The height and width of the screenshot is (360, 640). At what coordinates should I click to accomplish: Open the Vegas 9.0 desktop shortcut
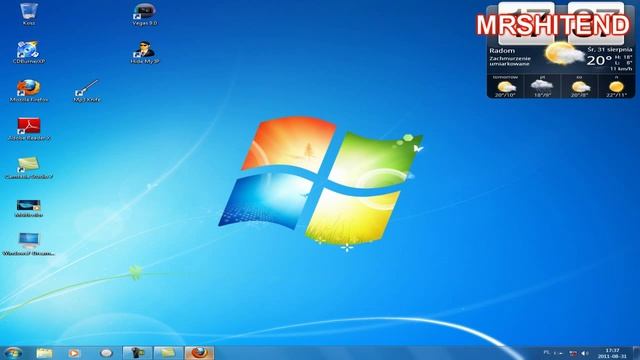pyautogui.click(x=144, y=14)
